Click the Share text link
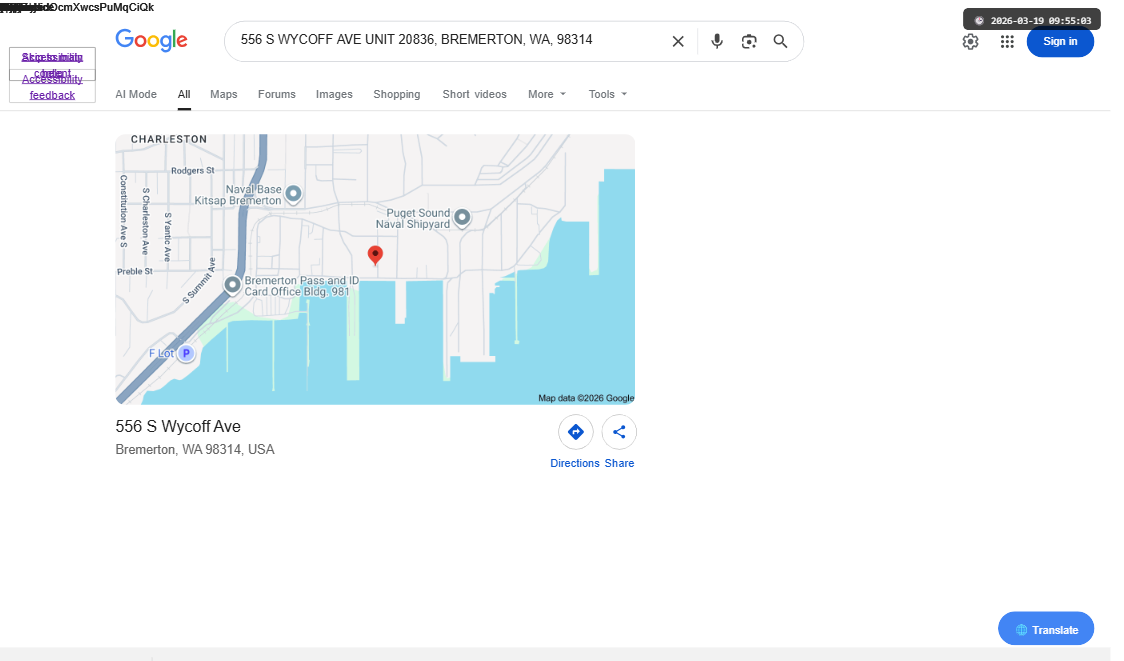 click(x=619, y=463)
